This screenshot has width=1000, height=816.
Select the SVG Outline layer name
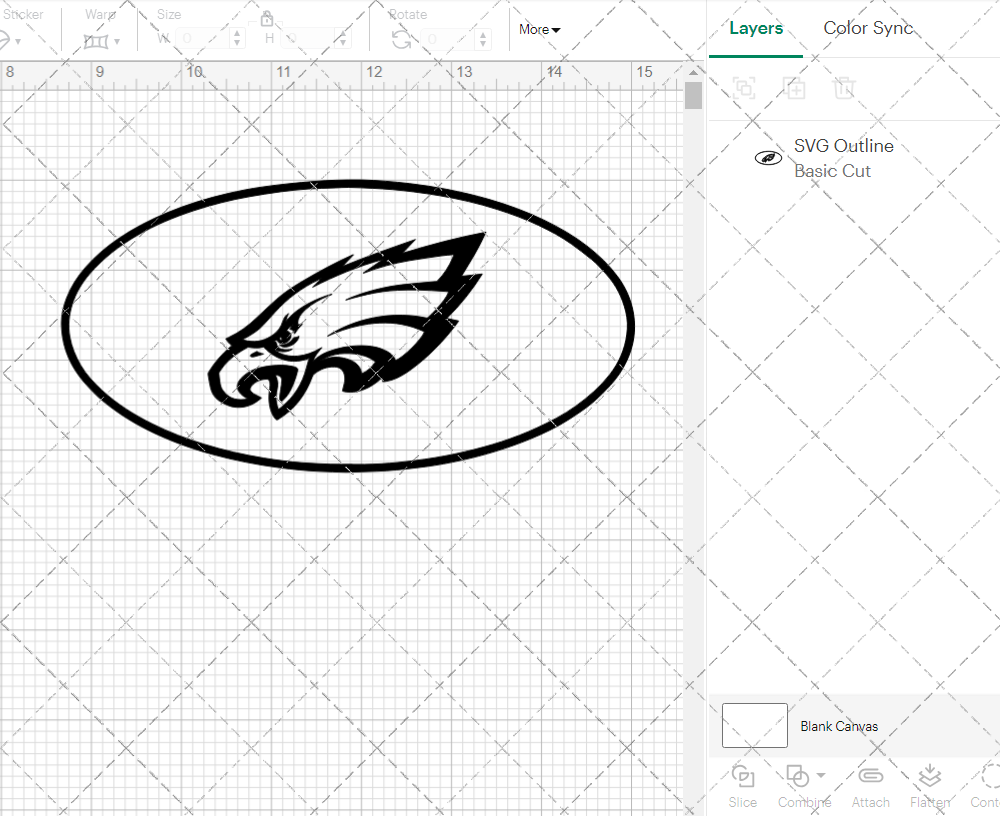[843, 146]
